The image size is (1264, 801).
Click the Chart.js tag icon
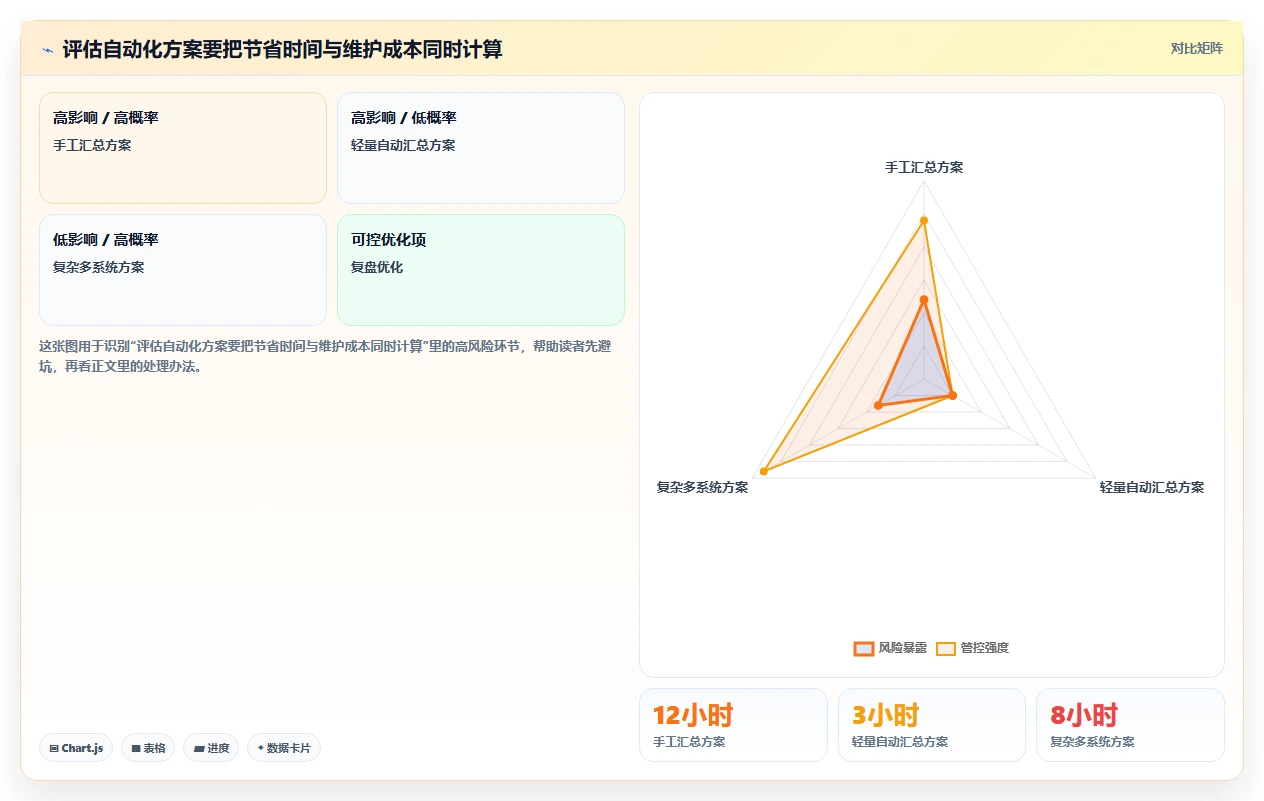pyautogui.click(x=53, y=748)
